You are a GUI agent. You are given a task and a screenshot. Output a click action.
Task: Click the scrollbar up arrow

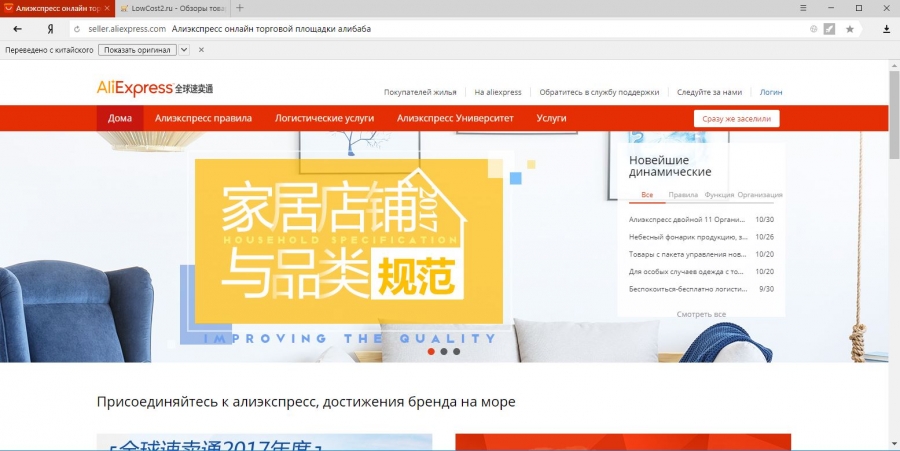tap(894, 65)
